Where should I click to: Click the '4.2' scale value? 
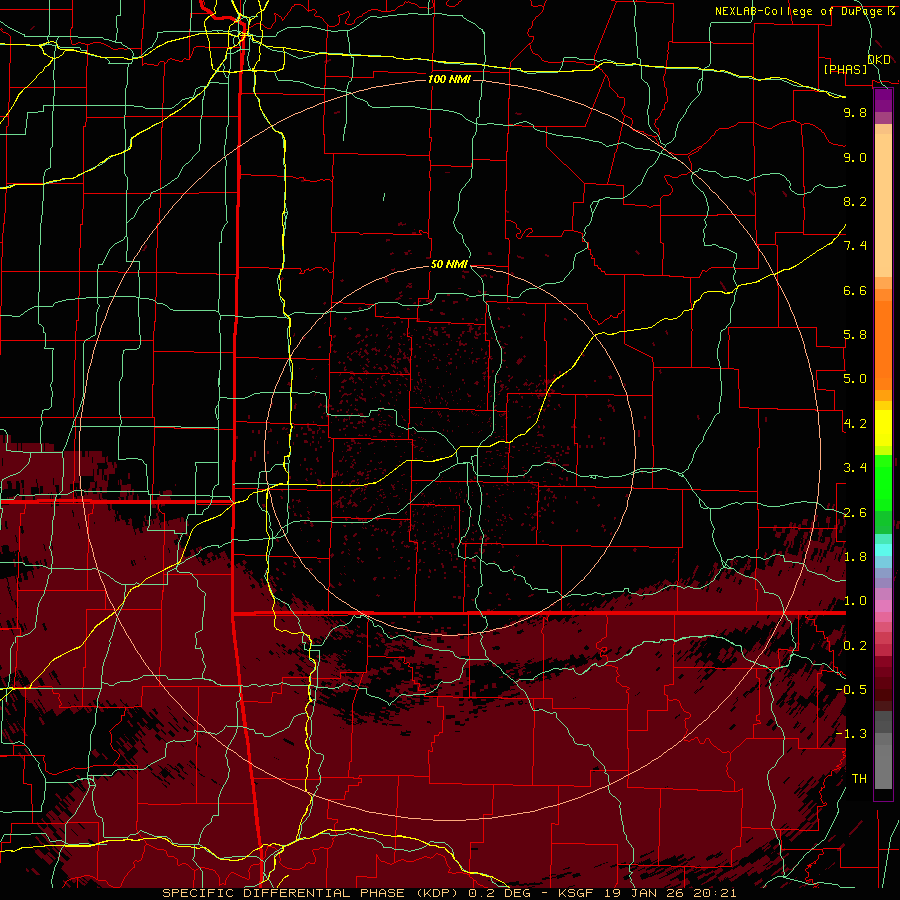click(855, 424)
